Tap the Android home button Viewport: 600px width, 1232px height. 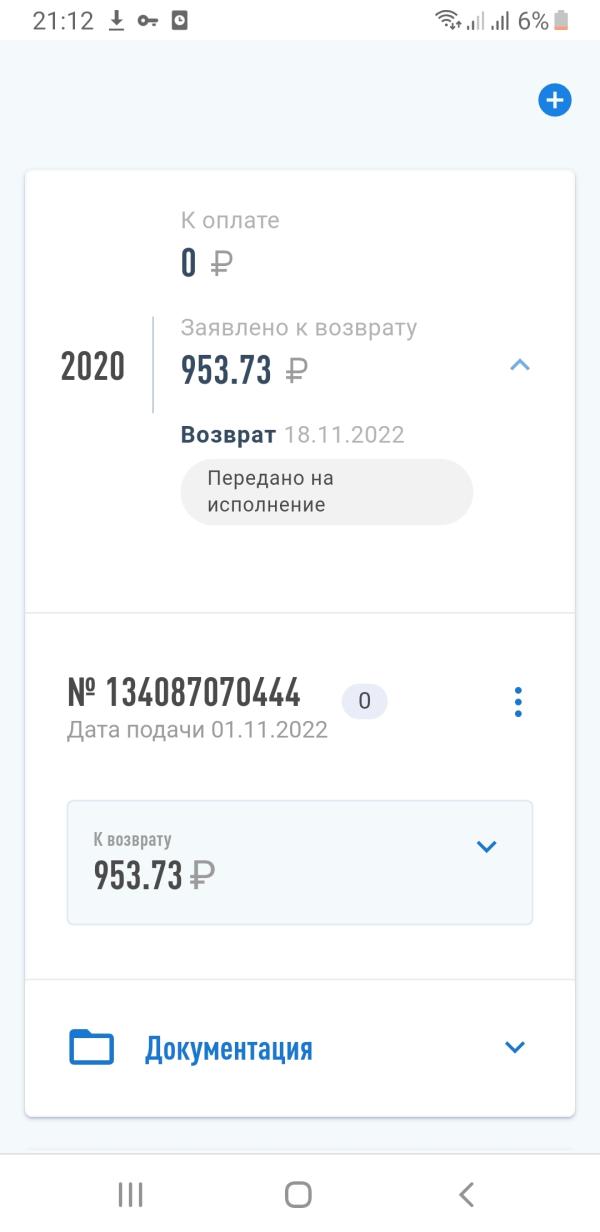click(x=298, y=1194)
